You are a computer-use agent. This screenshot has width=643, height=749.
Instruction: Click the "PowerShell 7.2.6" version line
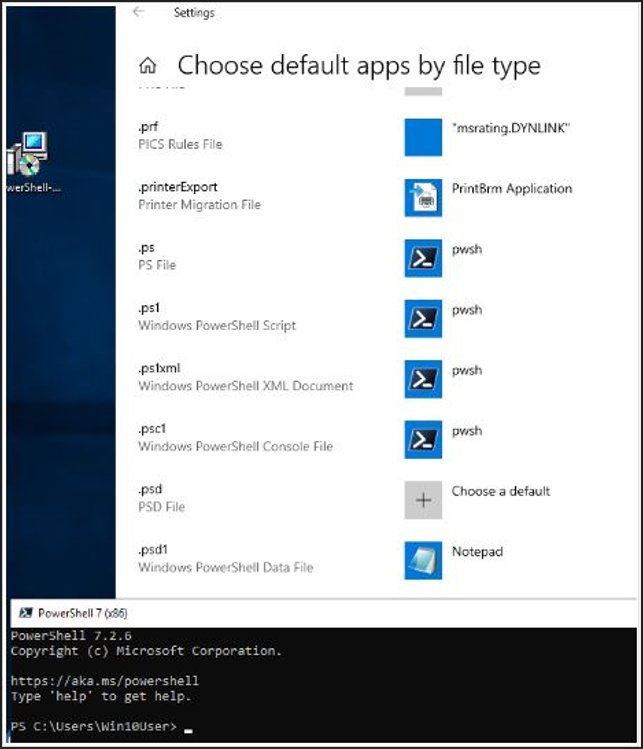(71, 636)
